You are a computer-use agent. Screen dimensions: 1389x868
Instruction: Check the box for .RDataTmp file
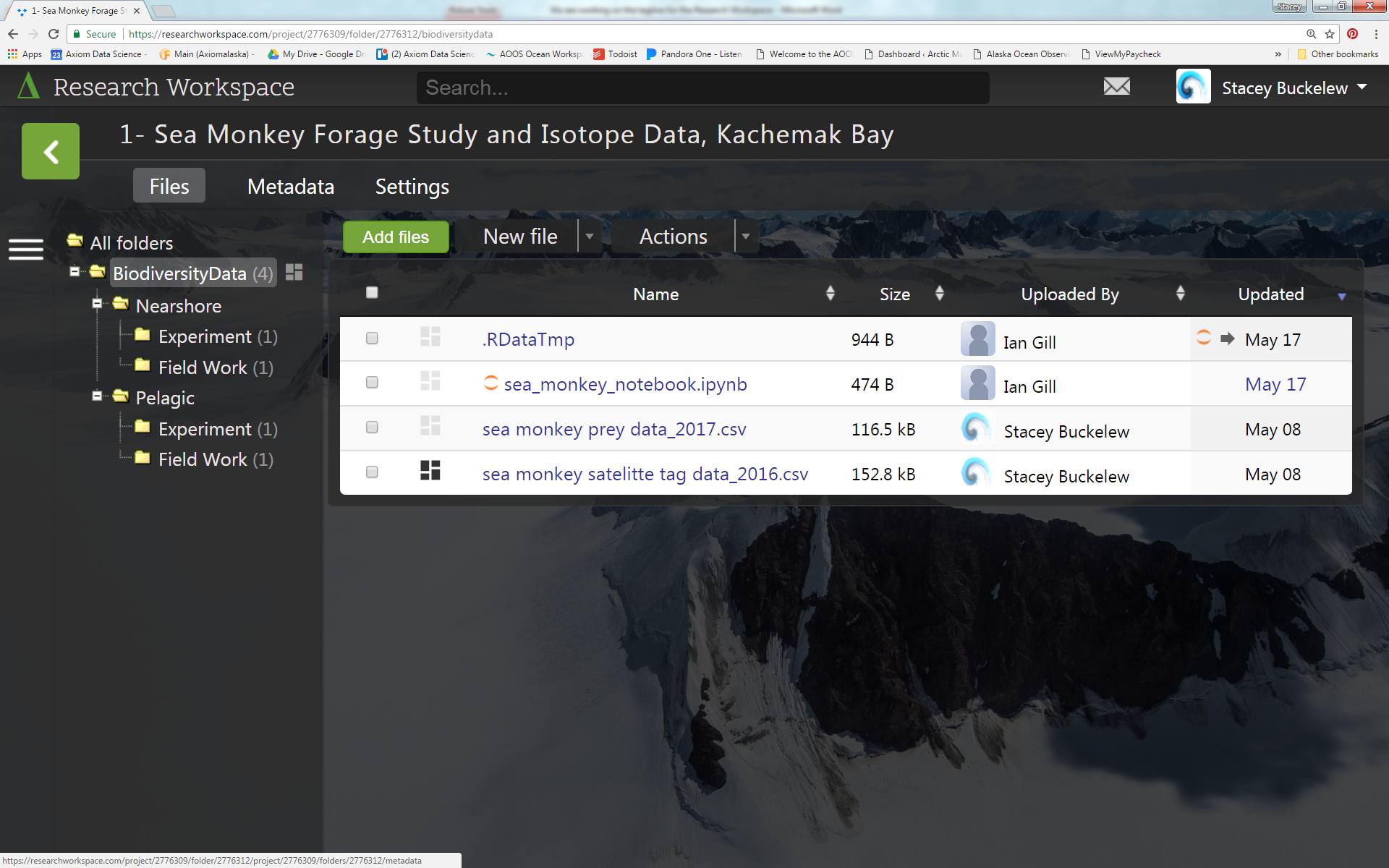coord(372,339)
